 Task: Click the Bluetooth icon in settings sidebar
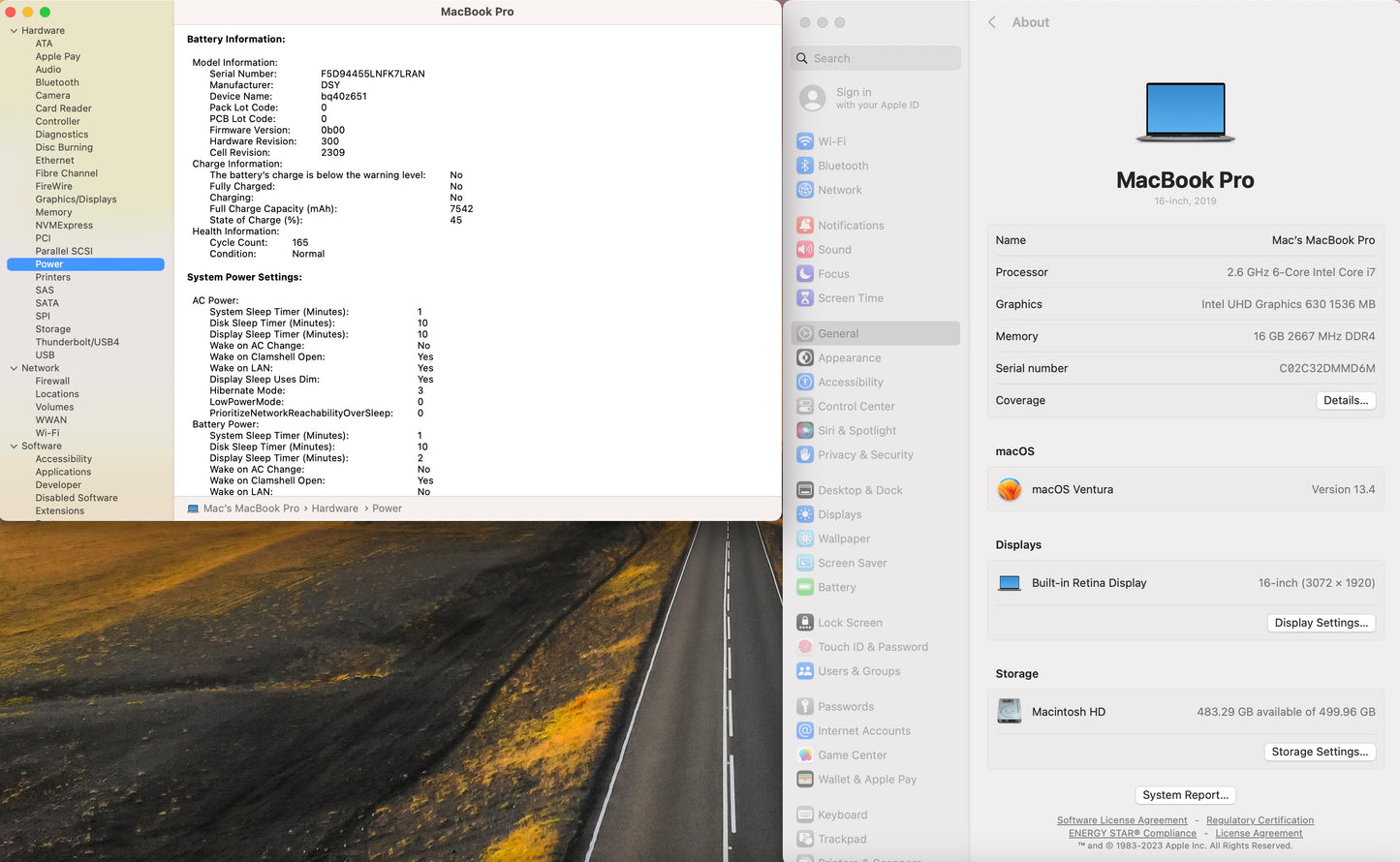[x=804, y=166]
